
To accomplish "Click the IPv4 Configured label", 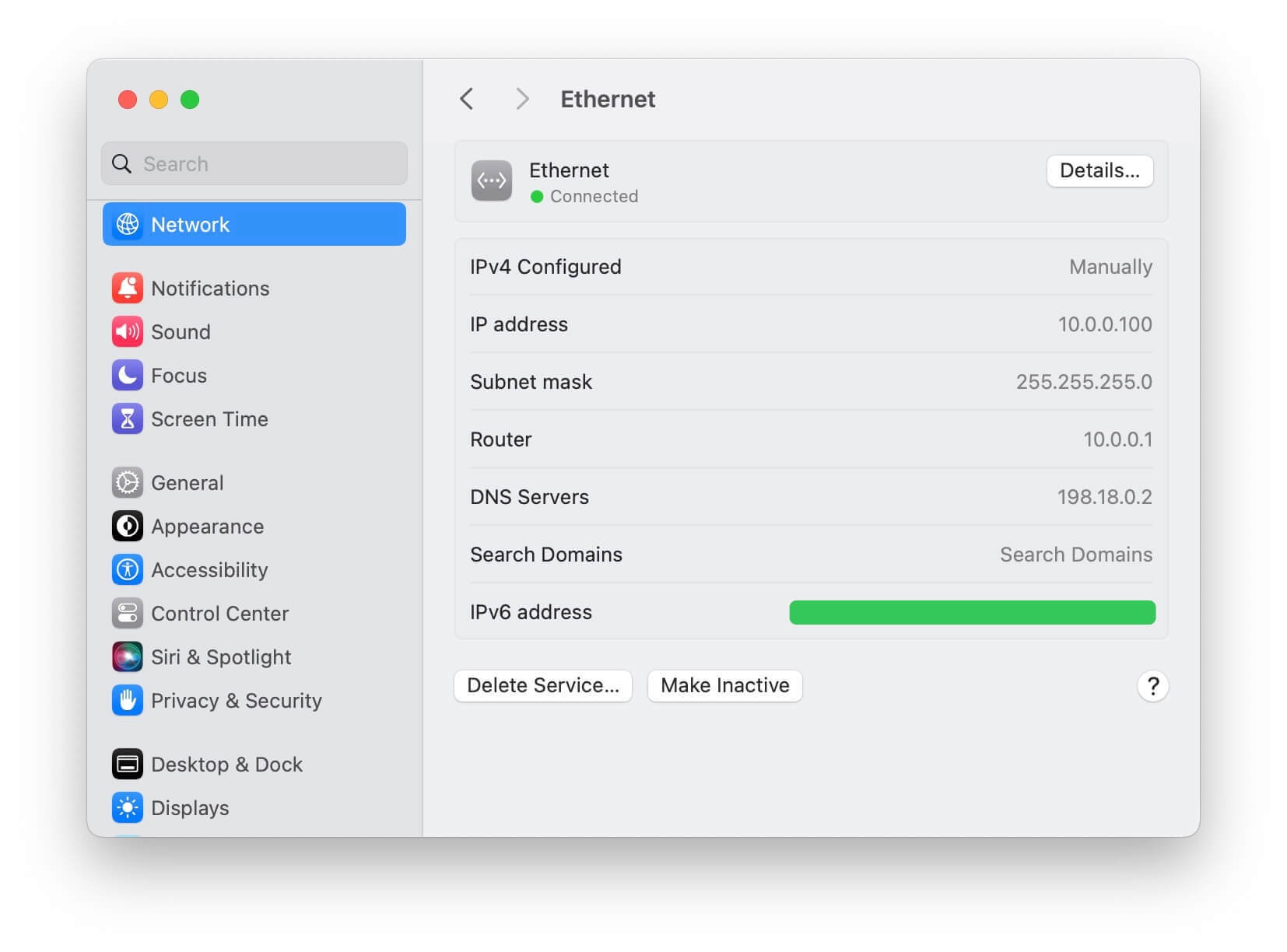I will click(x=545, y=267).
